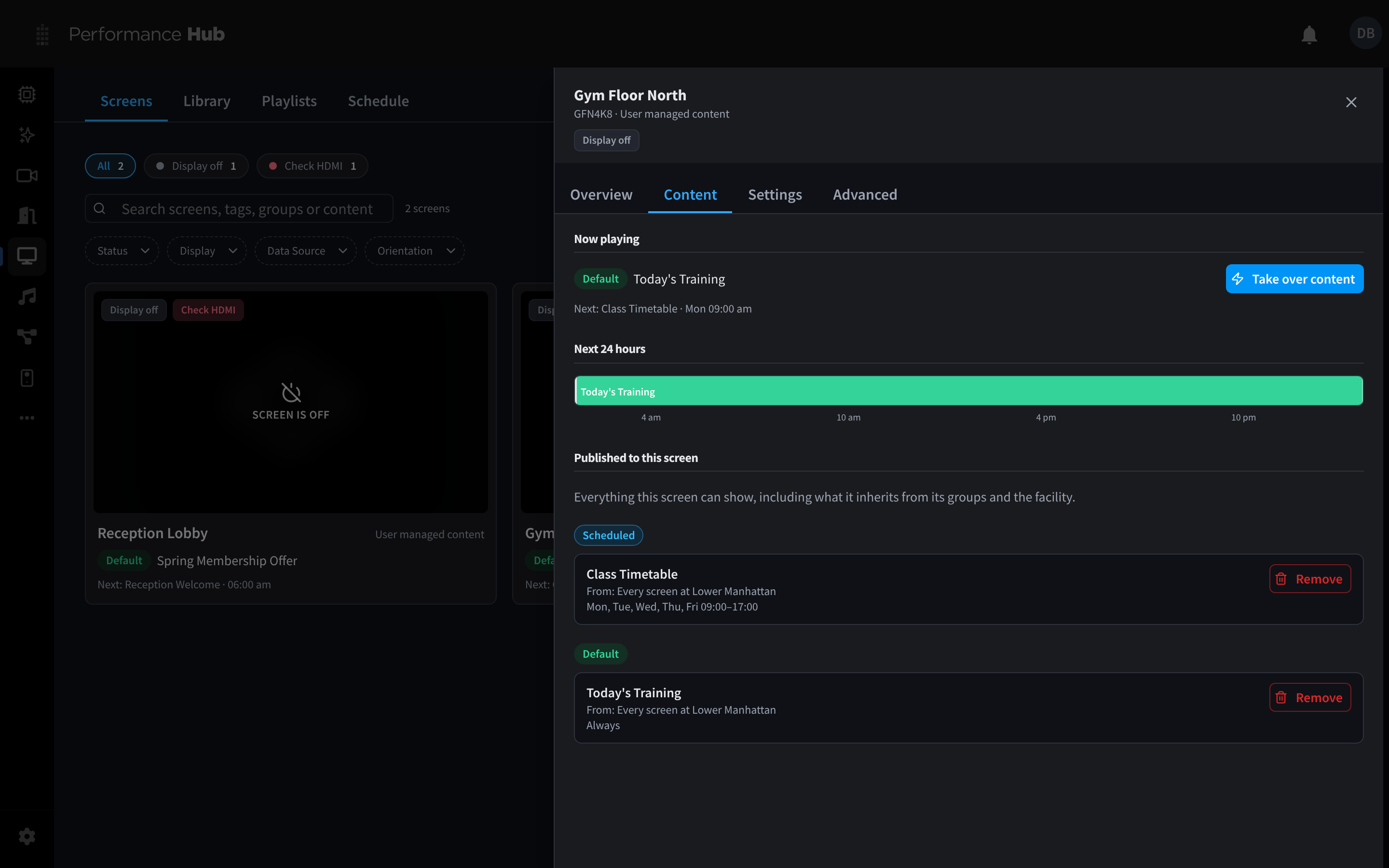
Task: Remove Class Timetable from this screen
Action: pos(1310,579)
